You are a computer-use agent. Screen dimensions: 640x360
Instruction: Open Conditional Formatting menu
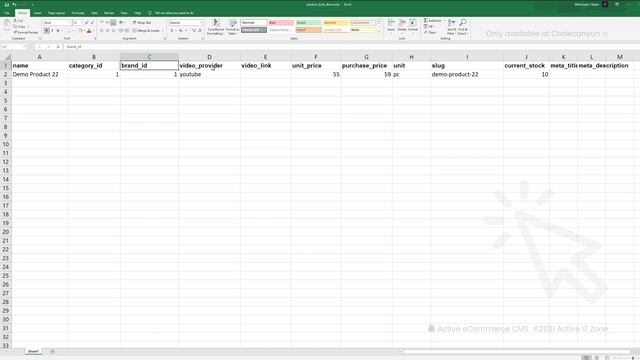tap(216, 27)
